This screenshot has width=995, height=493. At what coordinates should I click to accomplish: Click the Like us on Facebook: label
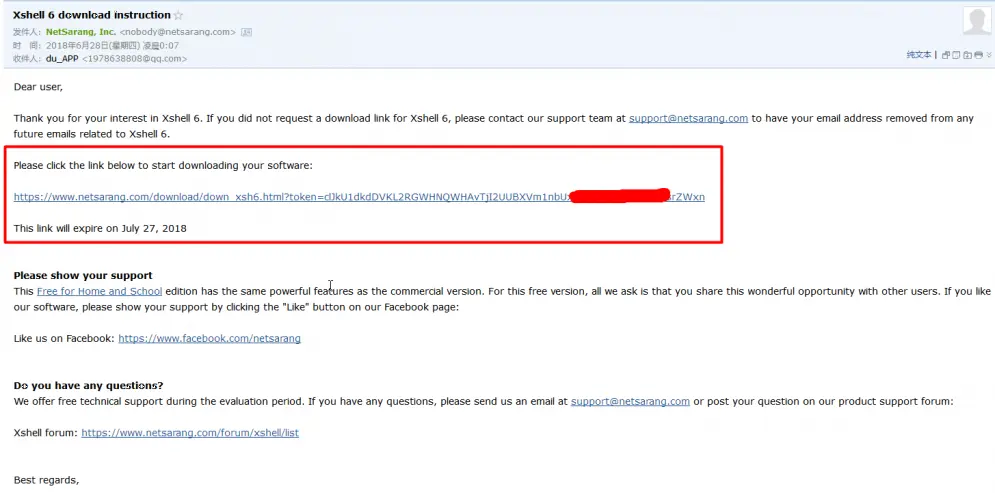coord(64,338)
